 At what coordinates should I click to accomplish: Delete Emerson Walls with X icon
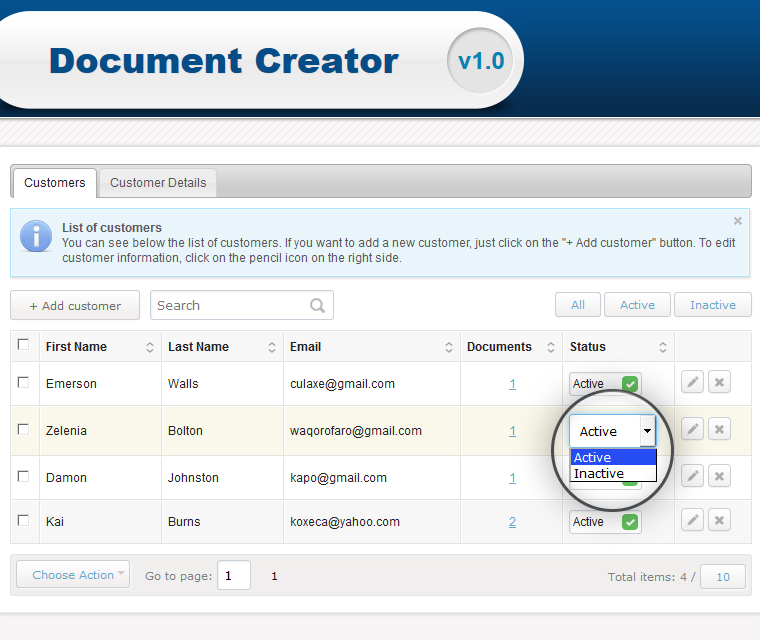[x=719, y=383]
